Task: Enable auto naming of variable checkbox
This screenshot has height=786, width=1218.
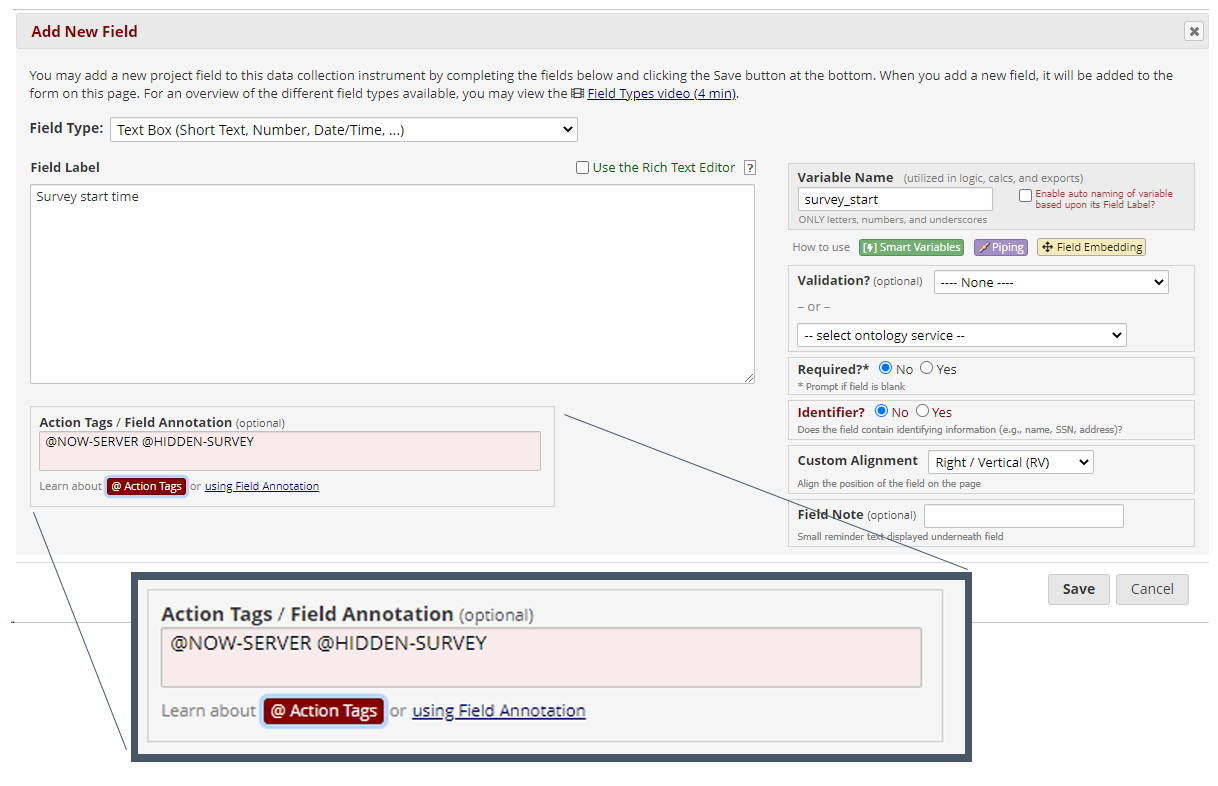Action: [1025, 196]
